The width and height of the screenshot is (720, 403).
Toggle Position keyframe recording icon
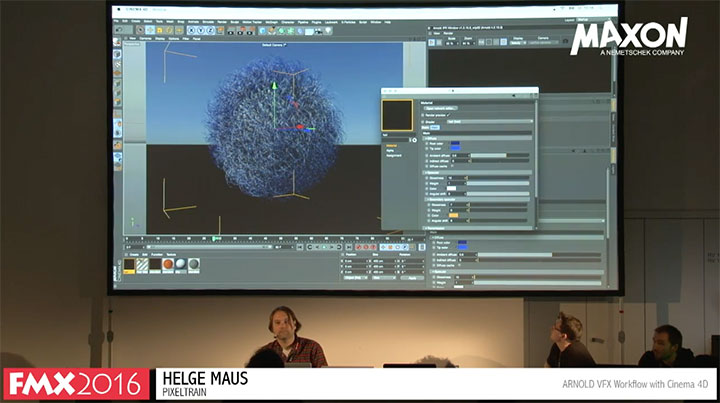point(383,247)
